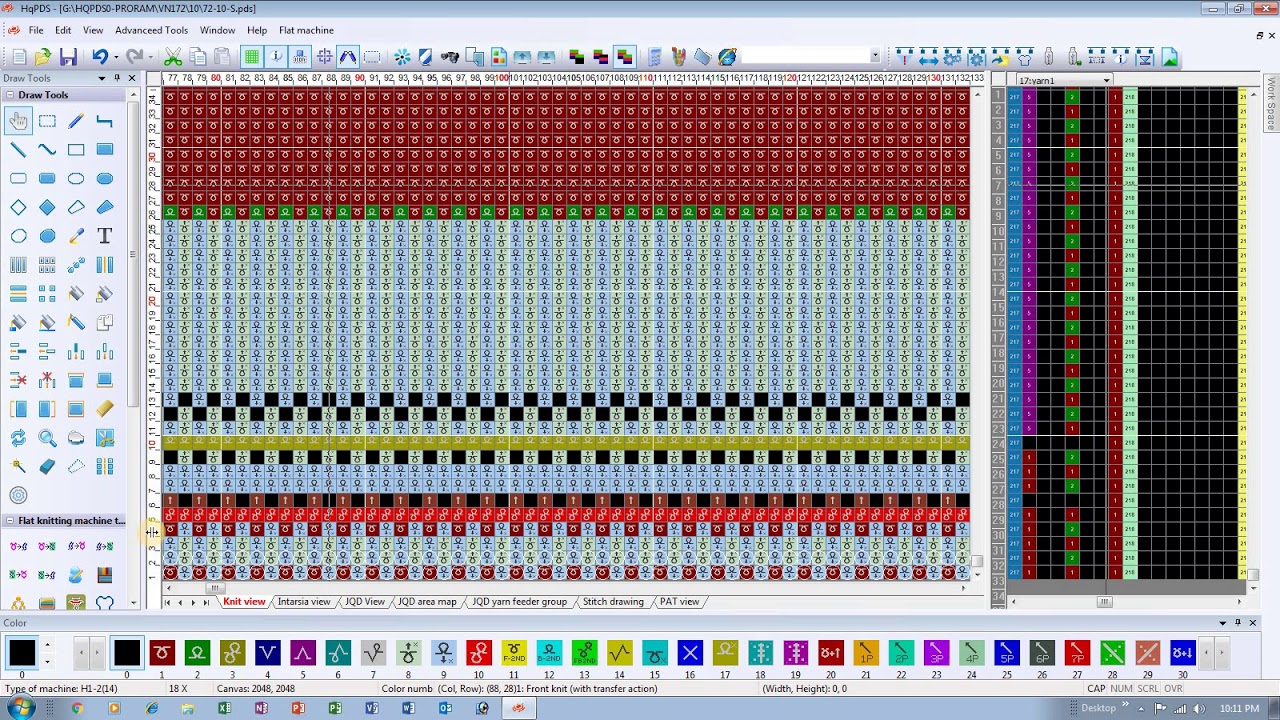
Task: Select color number 1 red stitch swatch
Action: point(162,654)
